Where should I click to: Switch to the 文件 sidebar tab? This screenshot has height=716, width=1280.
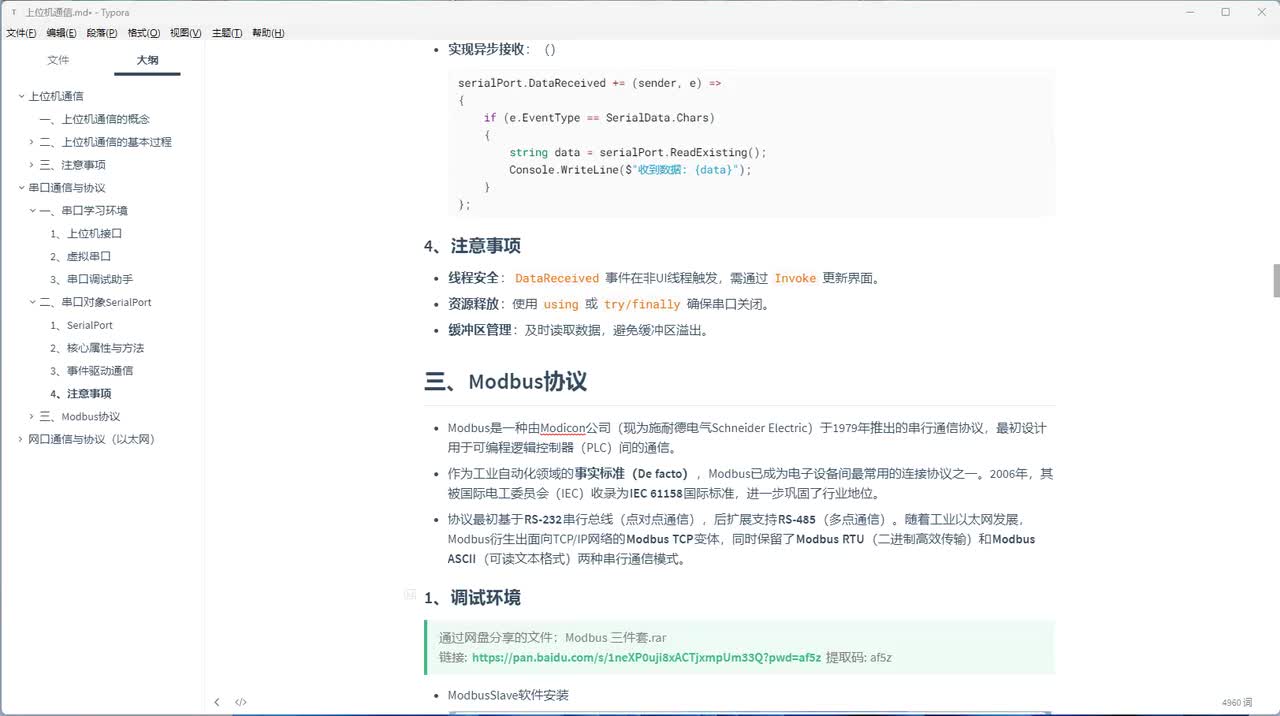pyautogui.click(x=59, y=60)
